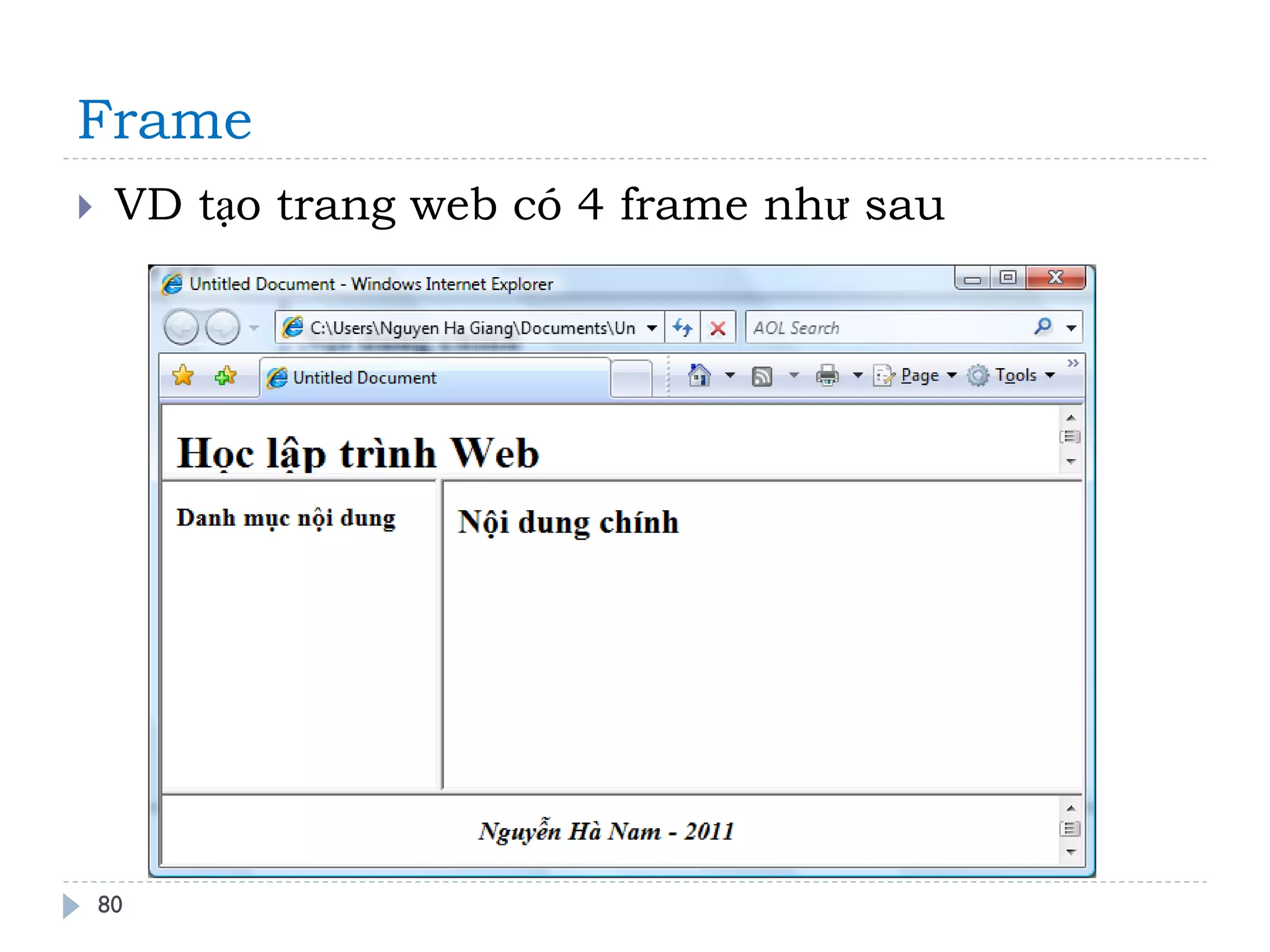Viewport: 1270px width, 952px height.
Task: Close the Internet Explorer window
Action: click(x=1055, y=278)
